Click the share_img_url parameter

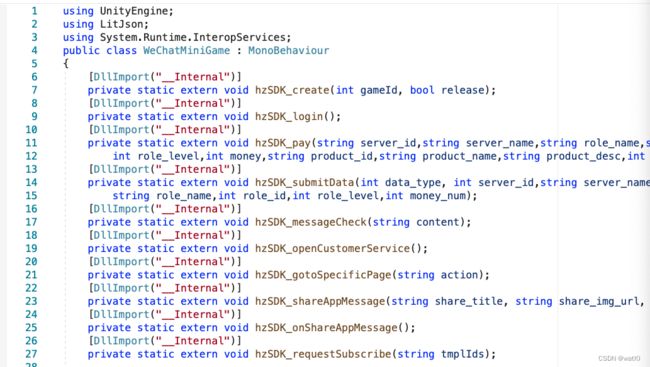599,301
